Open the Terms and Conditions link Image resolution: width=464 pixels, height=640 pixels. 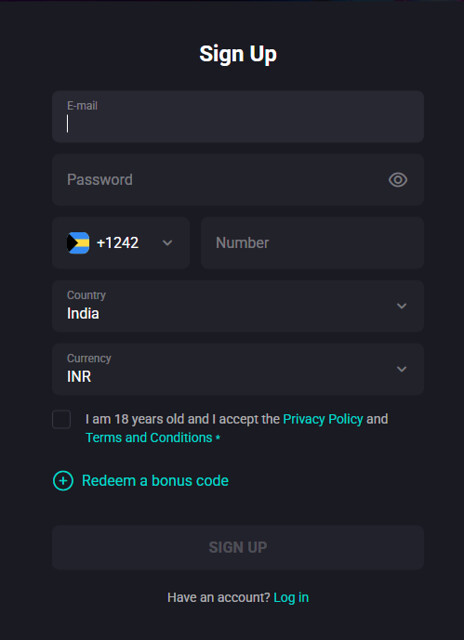click(x=149, y=438)
